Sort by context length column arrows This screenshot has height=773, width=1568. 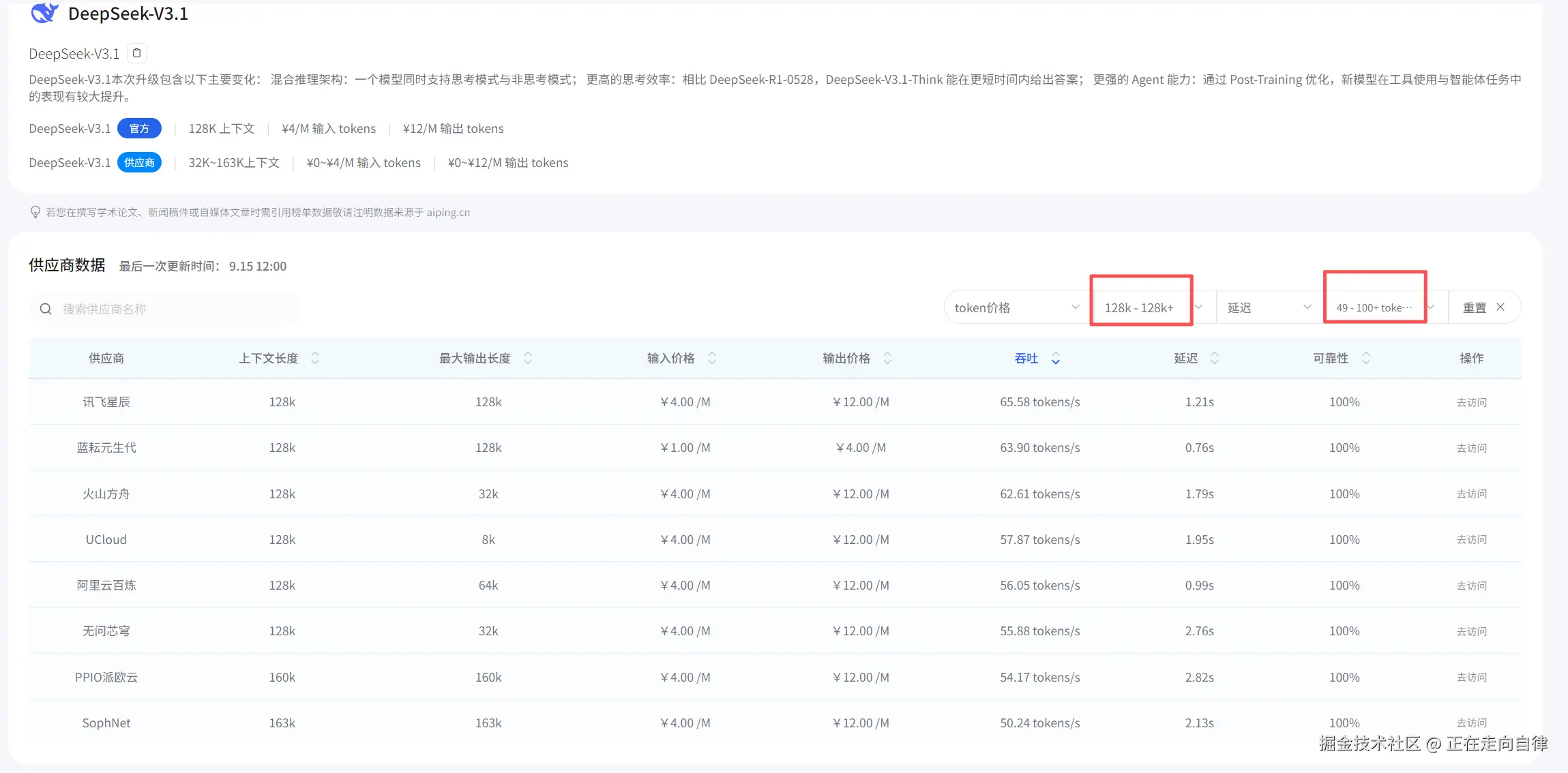coord(315,358)
